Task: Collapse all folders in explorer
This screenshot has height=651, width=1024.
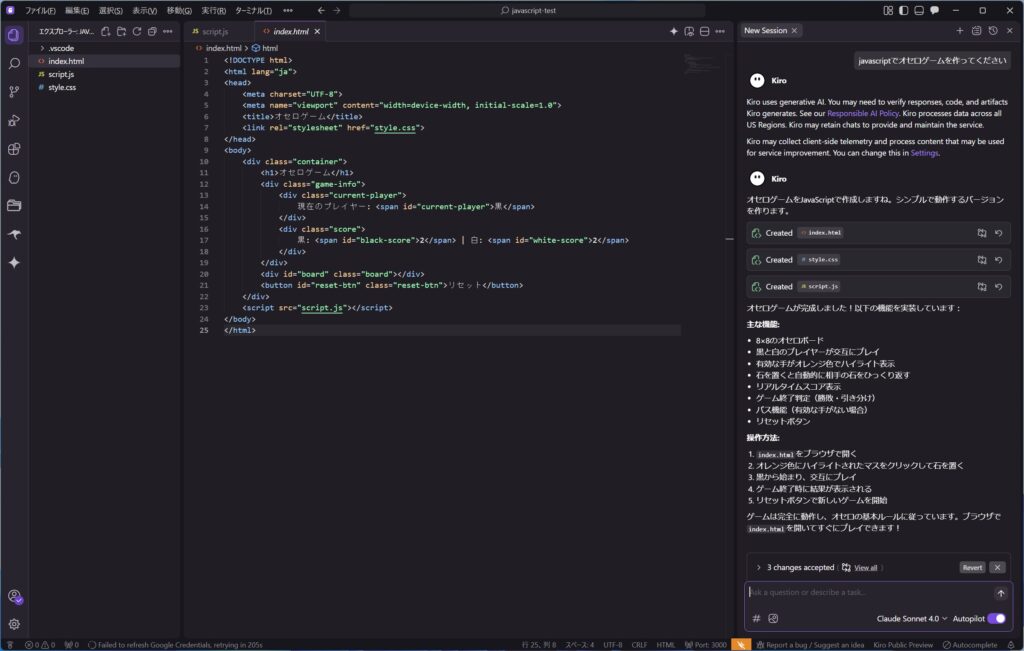Action: point(152,31)
